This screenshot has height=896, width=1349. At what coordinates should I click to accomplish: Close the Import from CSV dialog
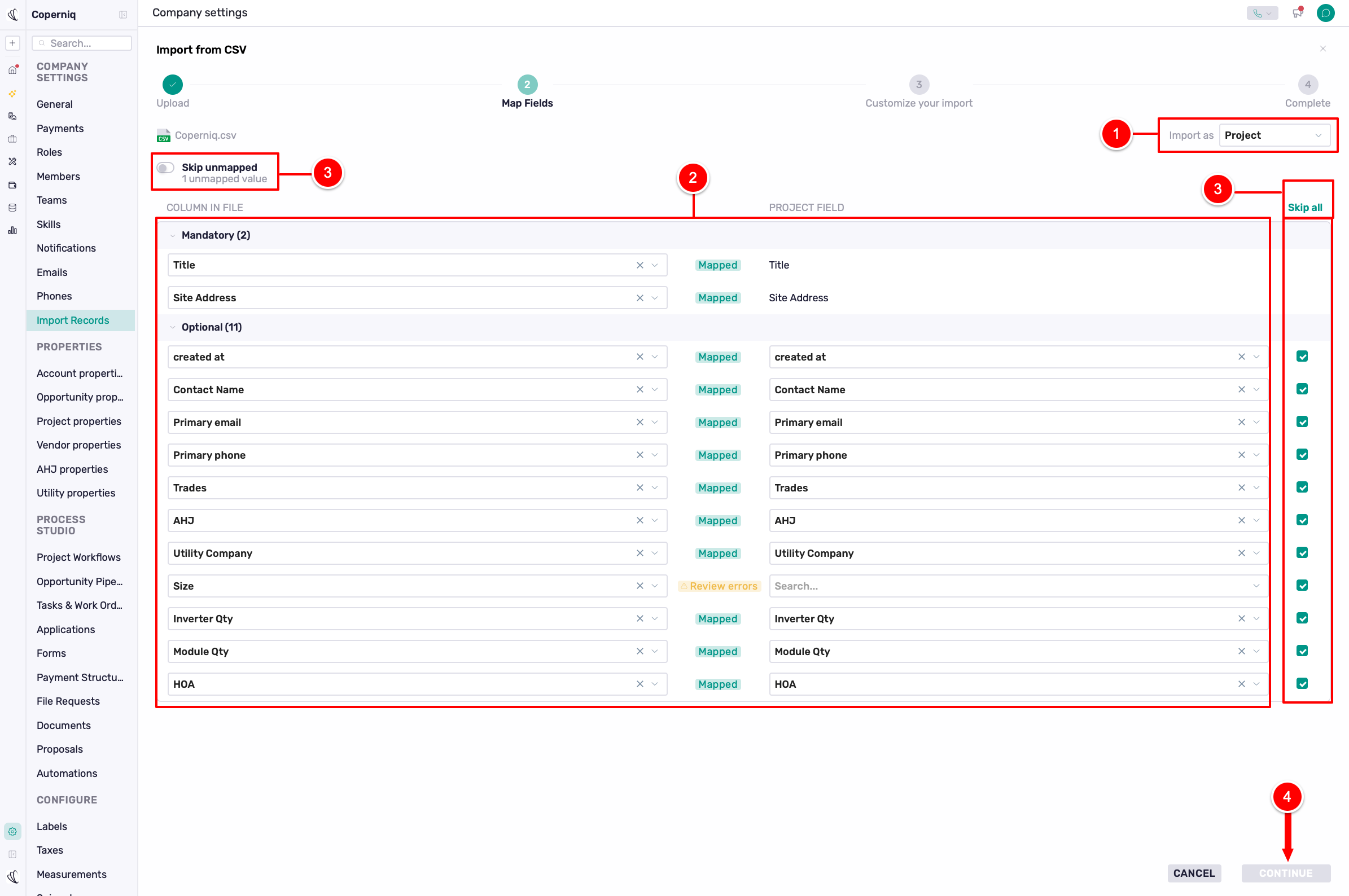(x=1322, y=49)
